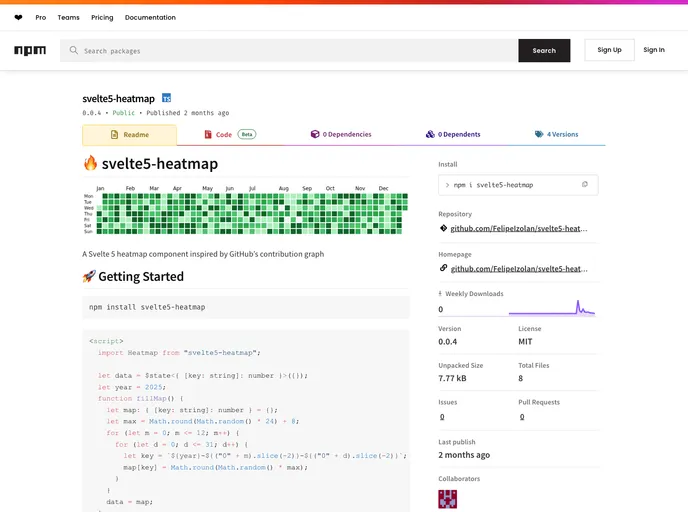Viewport: 688px width, 512px height.
Task: Click the Beta badge on Code tab
Action: pos(247,134)
